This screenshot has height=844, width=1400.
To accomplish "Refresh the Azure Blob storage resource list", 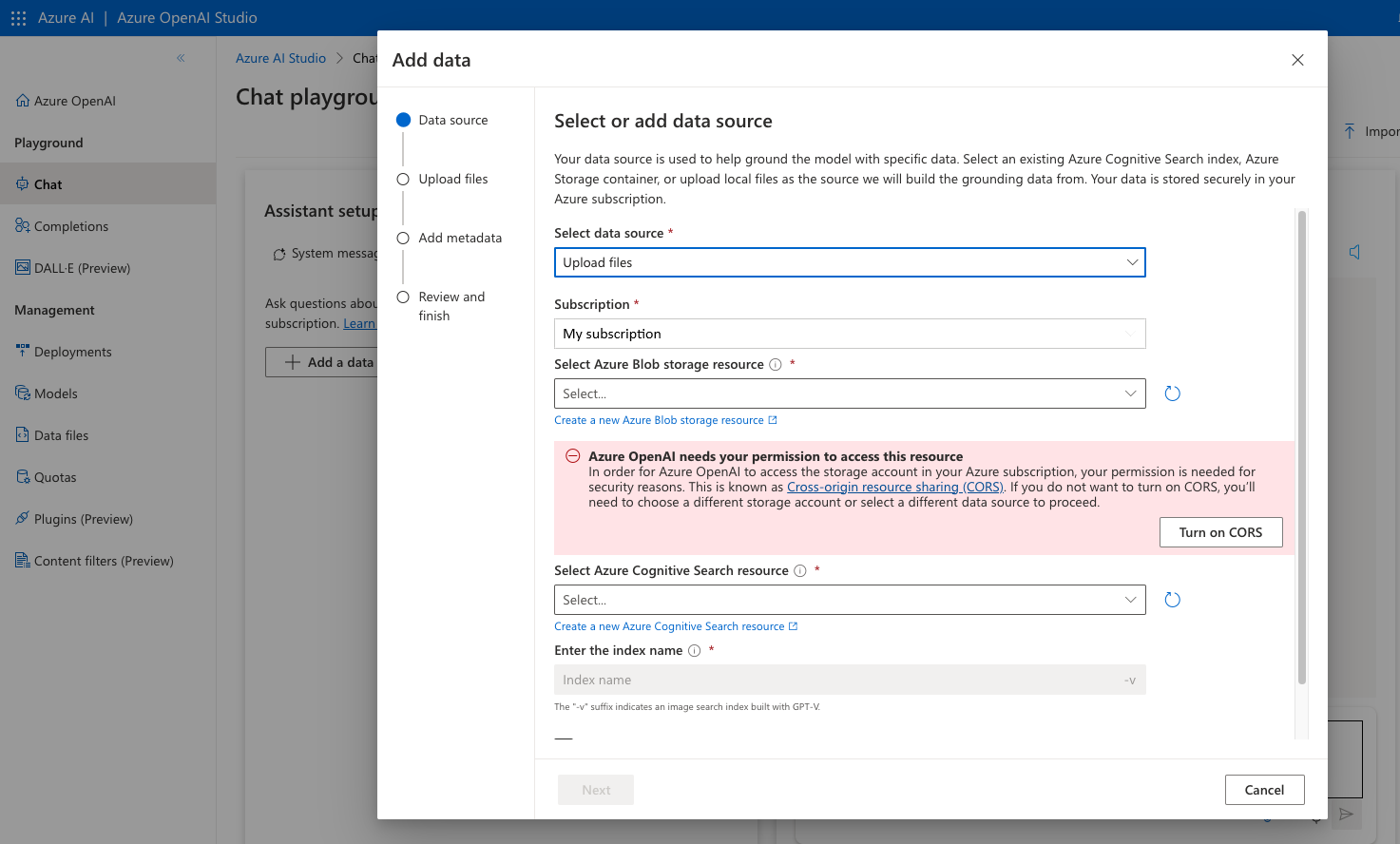I will [1173, 393].
